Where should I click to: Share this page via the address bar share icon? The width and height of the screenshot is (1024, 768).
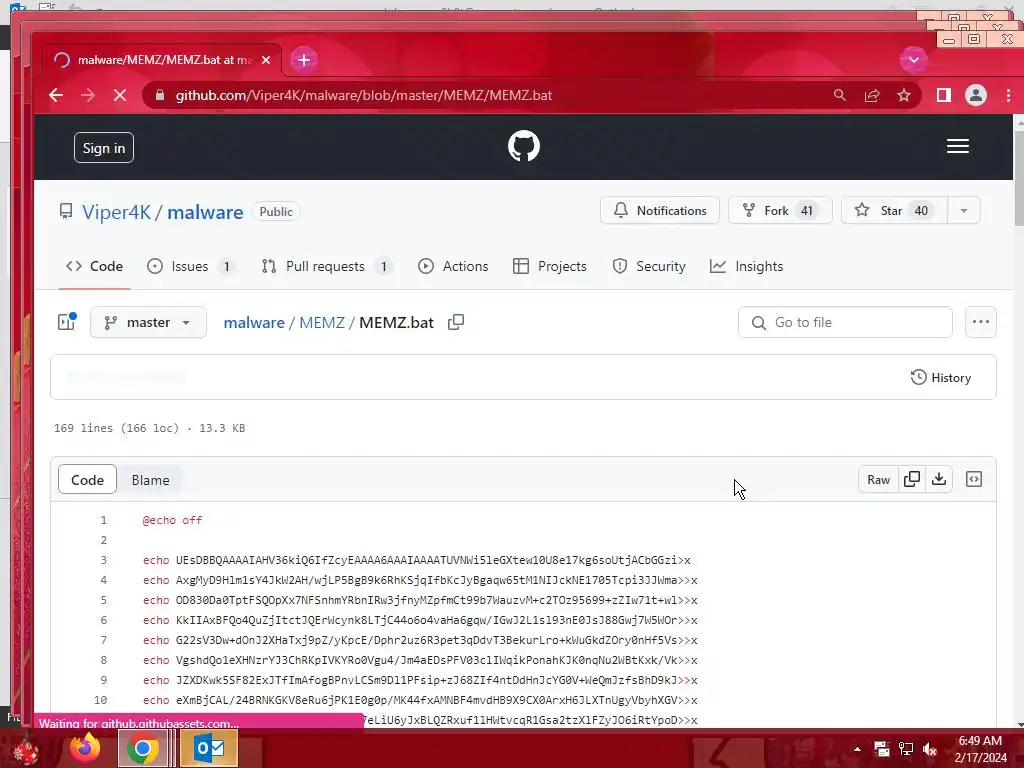point(872,95)
